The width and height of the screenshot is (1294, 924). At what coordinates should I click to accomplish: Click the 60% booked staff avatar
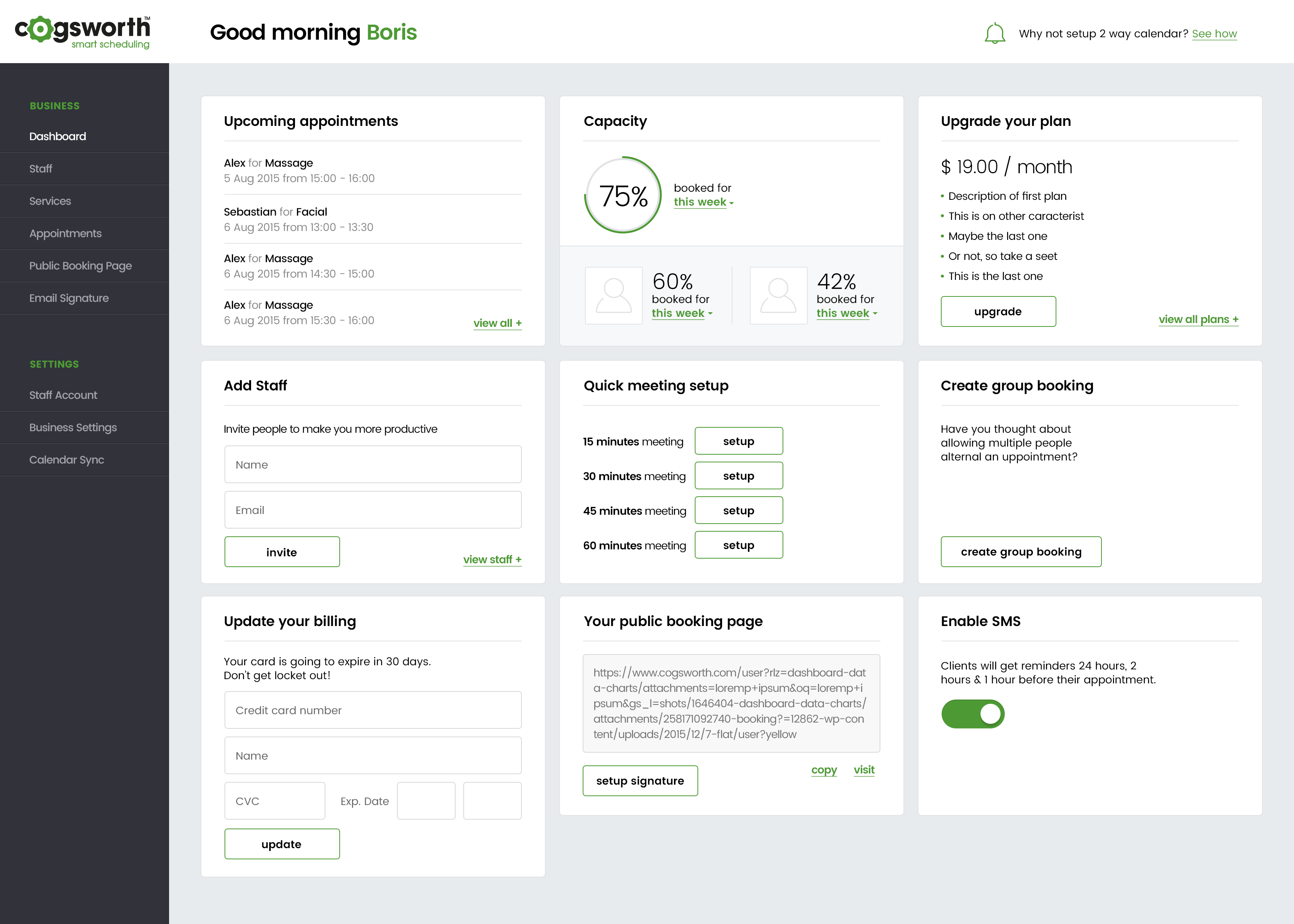[x=613, y=295]
